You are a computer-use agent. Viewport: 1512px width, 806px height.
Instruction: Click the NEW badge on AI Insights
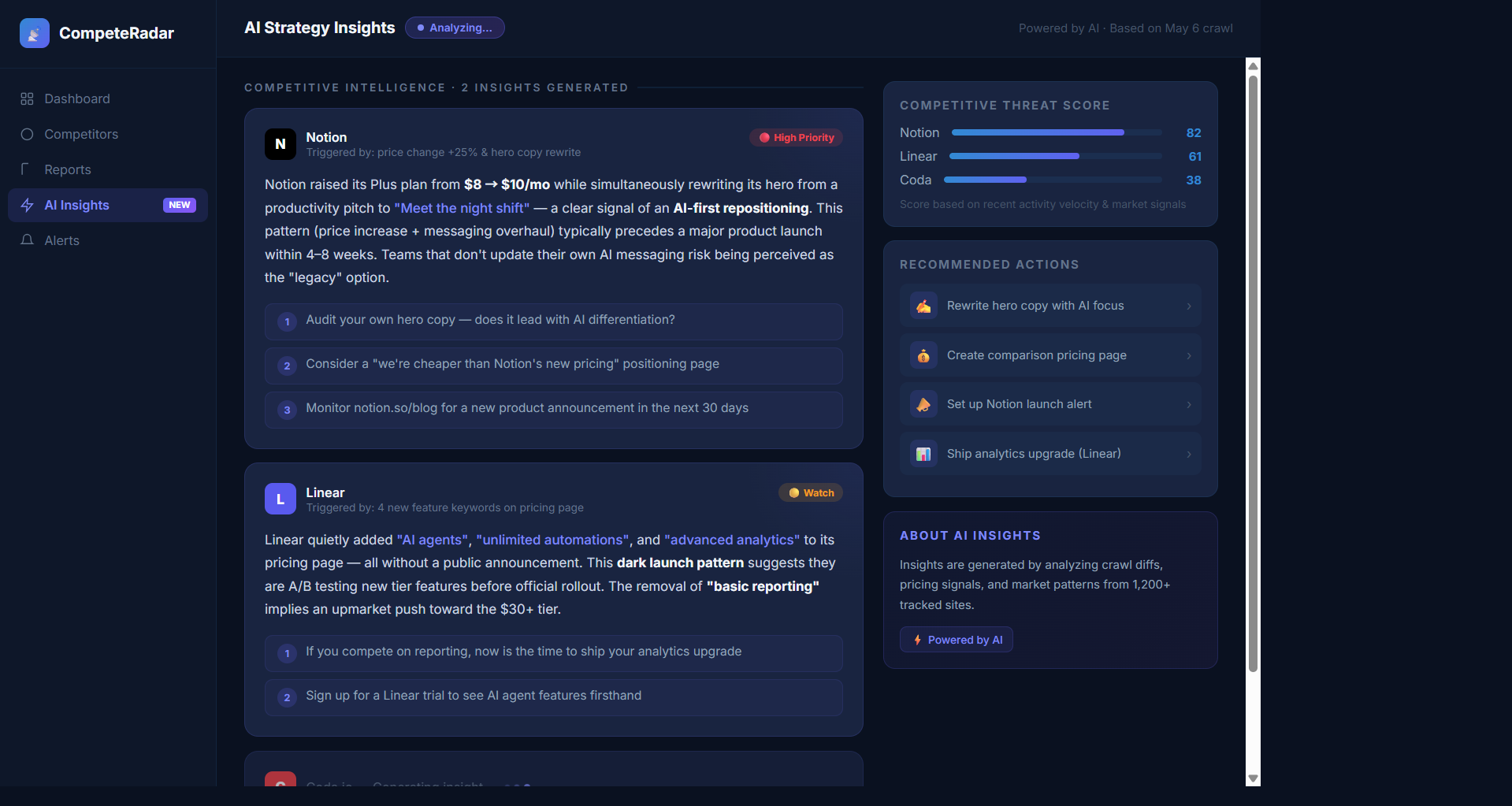click(x=180, y=205)
